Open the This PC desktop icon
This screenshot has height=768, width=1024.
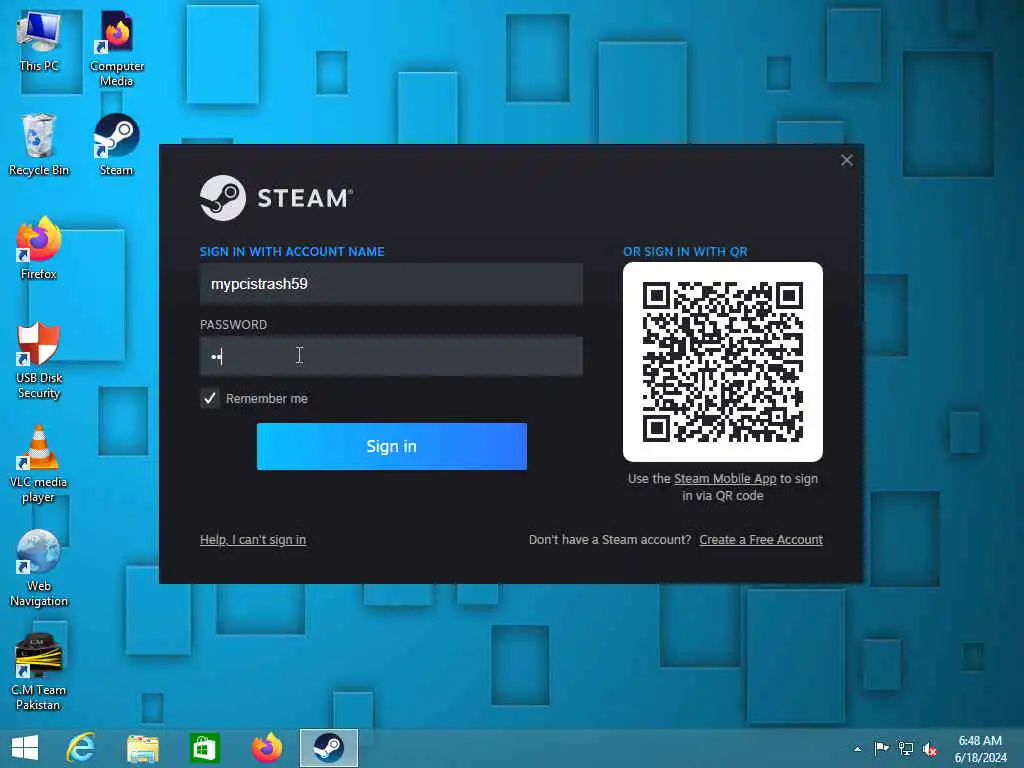(x=39, y=40)
